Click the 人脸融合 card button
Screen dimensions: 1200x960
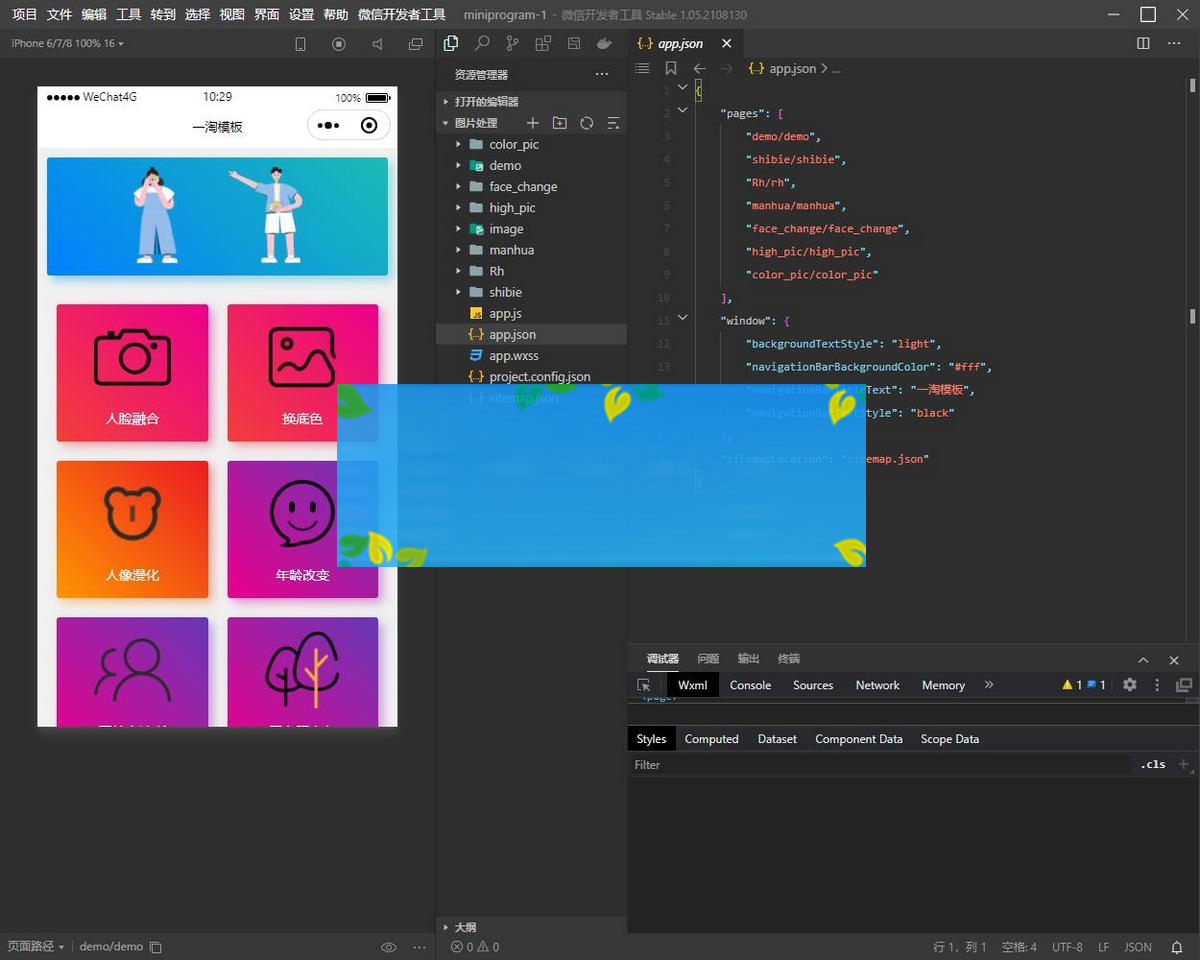point(132,372)
